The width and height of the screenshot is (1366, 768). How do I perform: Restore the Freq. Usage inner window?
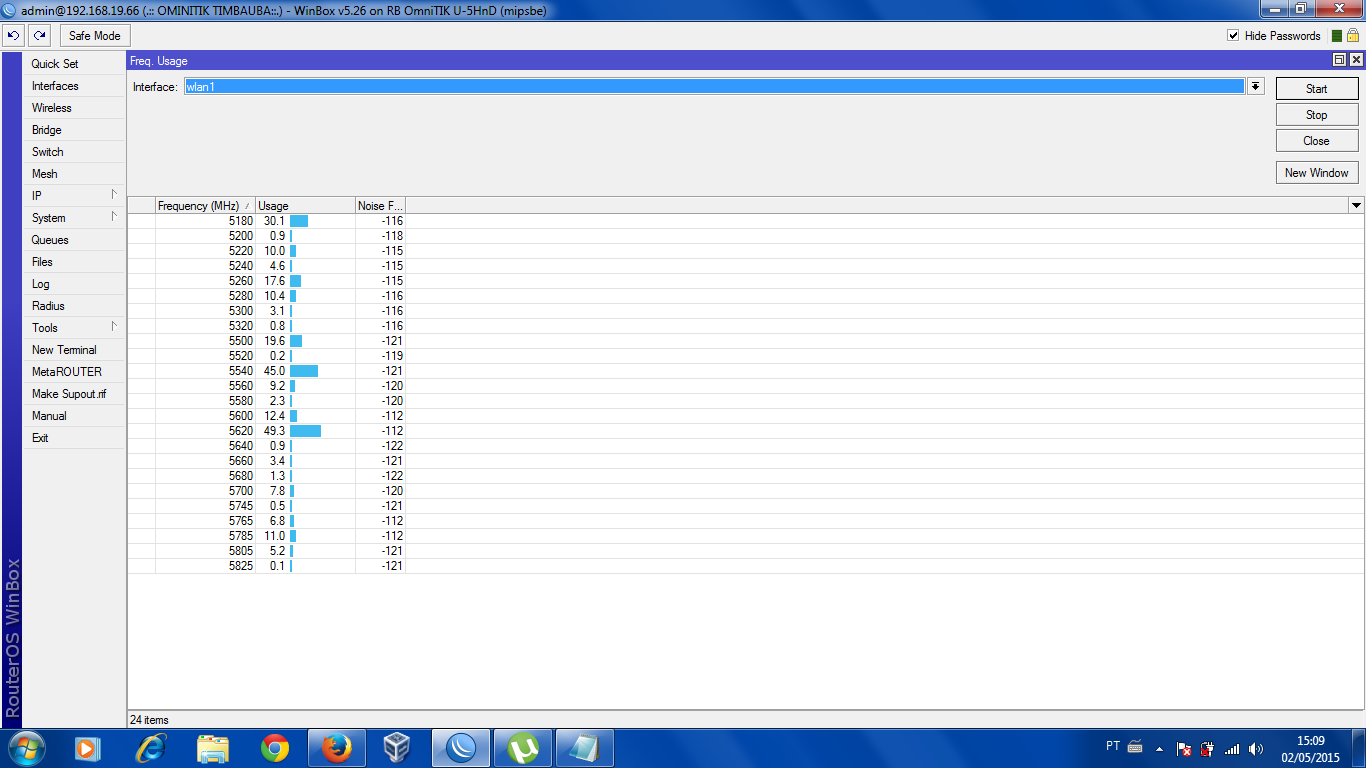coord(1340,60)
